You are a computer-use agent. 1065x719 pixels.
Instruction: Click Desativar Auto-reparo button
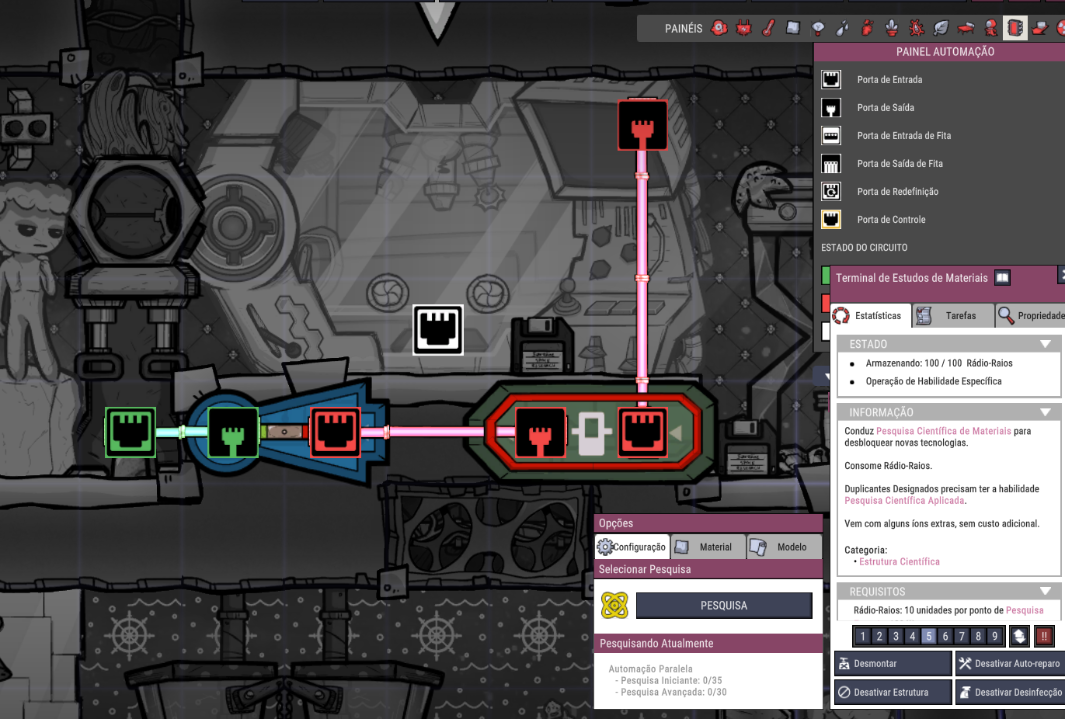(x=1010, y=663)
